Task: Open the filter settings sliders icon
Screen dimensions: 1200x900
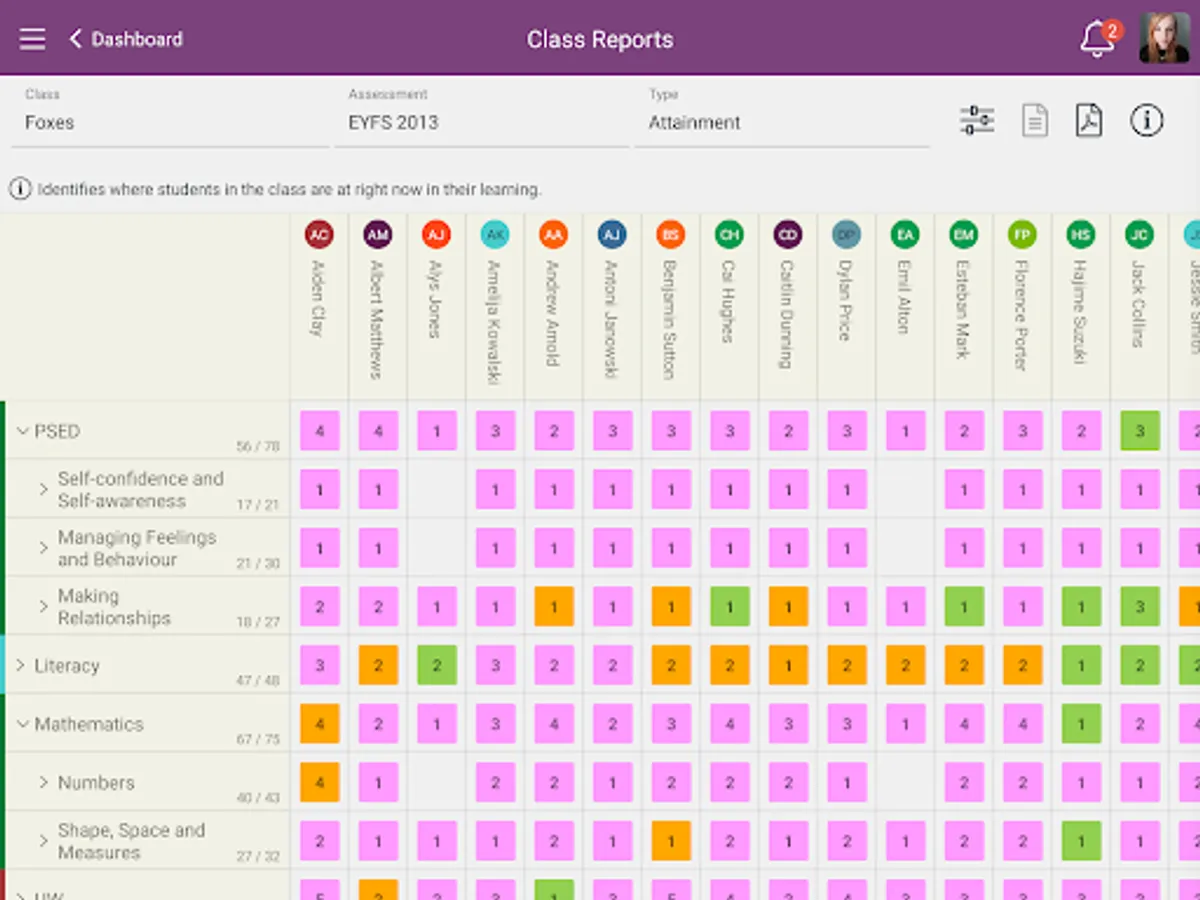Action: (977, 121)
